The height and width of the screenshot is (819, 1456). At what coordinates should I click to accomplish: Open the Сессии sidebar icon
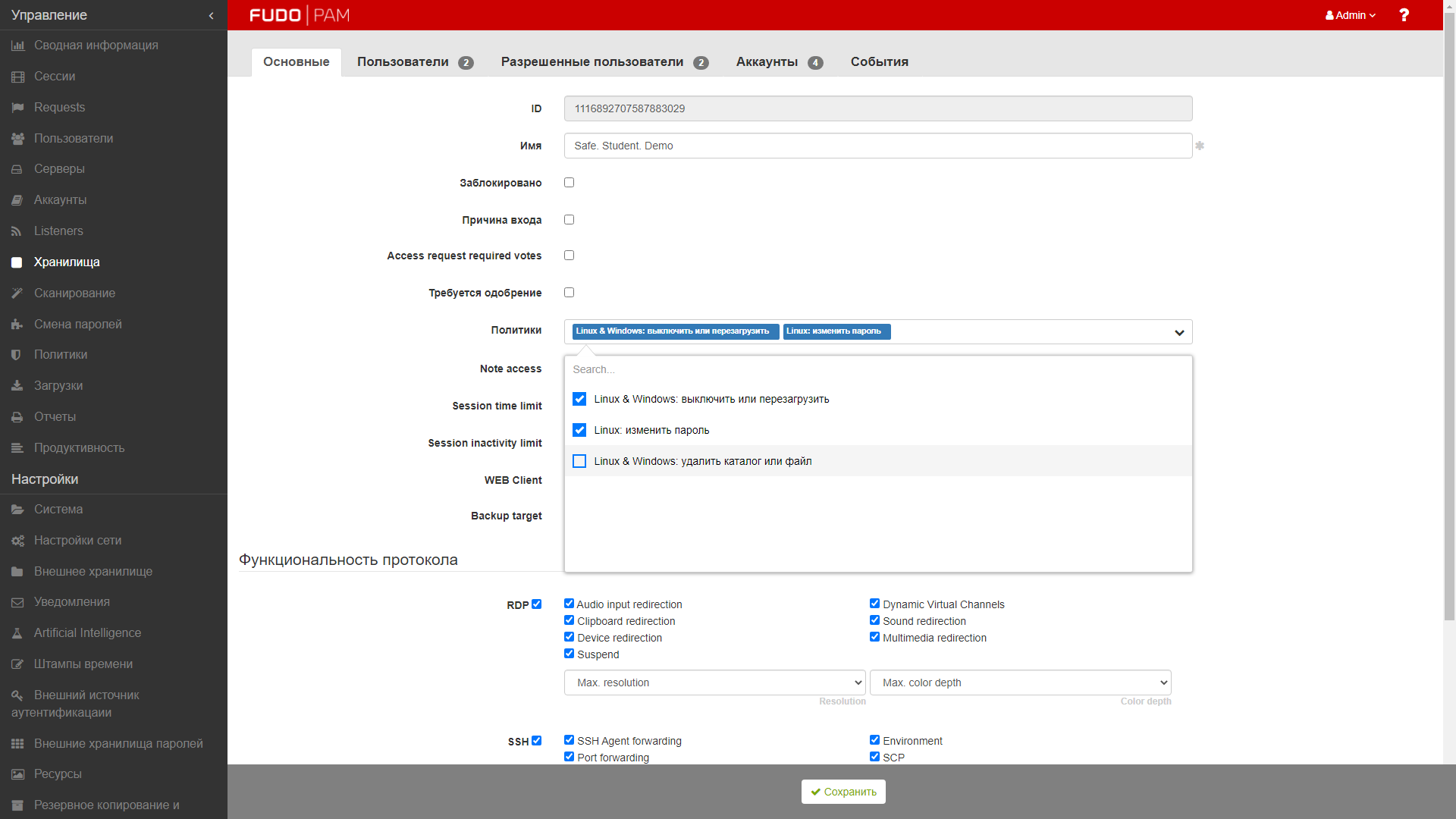coord(17,77)
